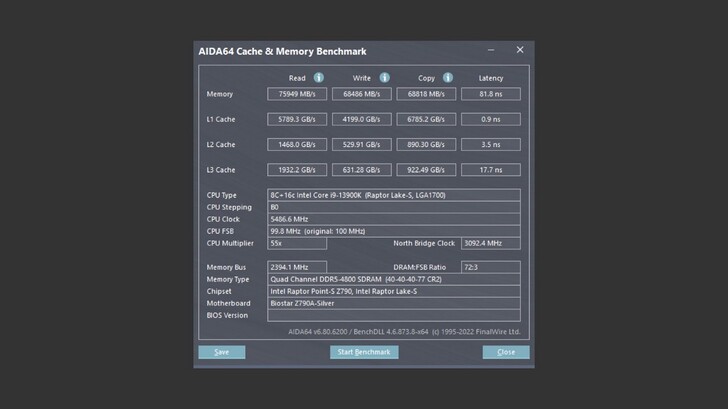Click the North Bridge Clock value field
The image size is (728, 409).
(490, 243)
